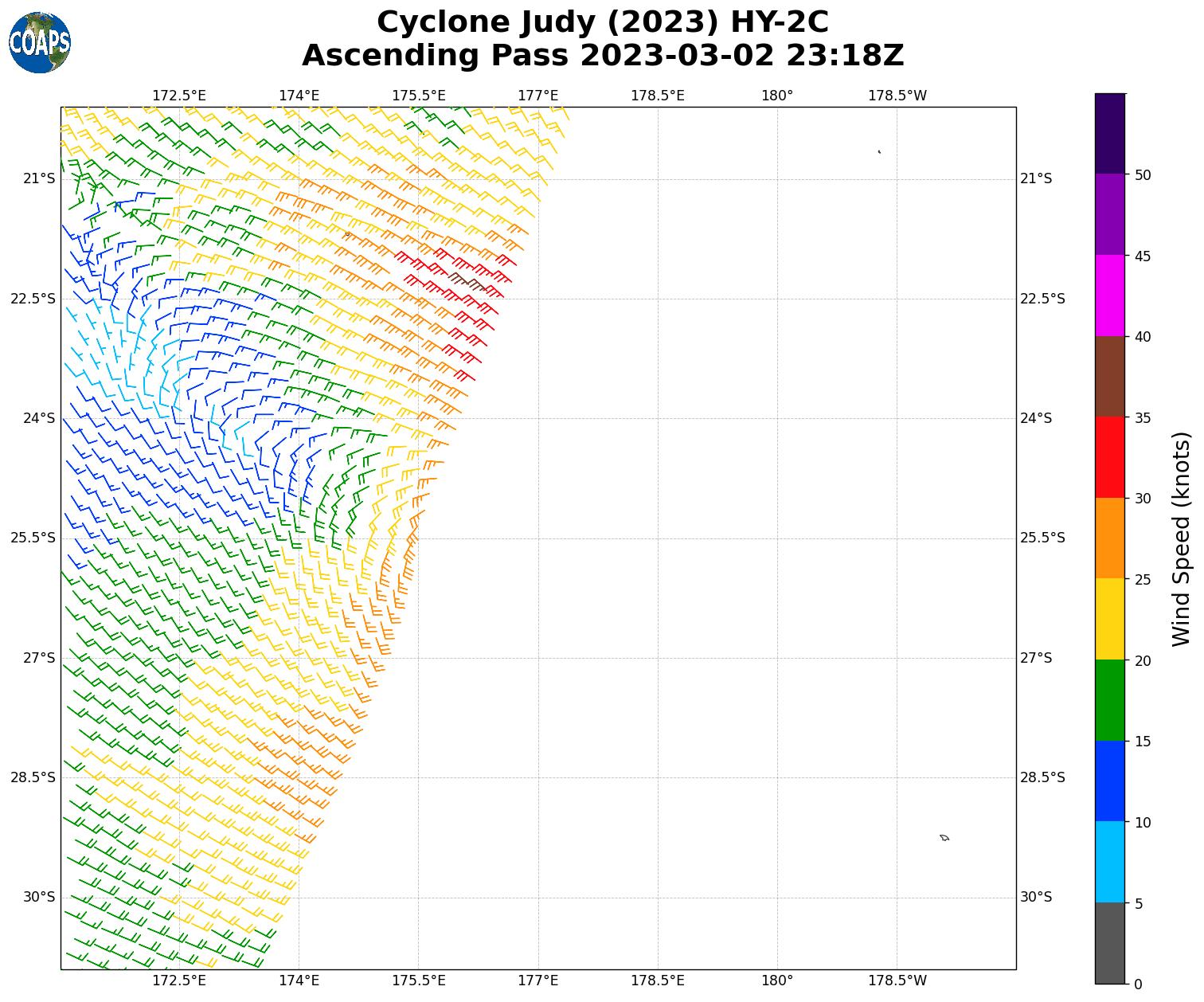Select the orange 25–30 knots colorbar segment

click(1109, 538)
